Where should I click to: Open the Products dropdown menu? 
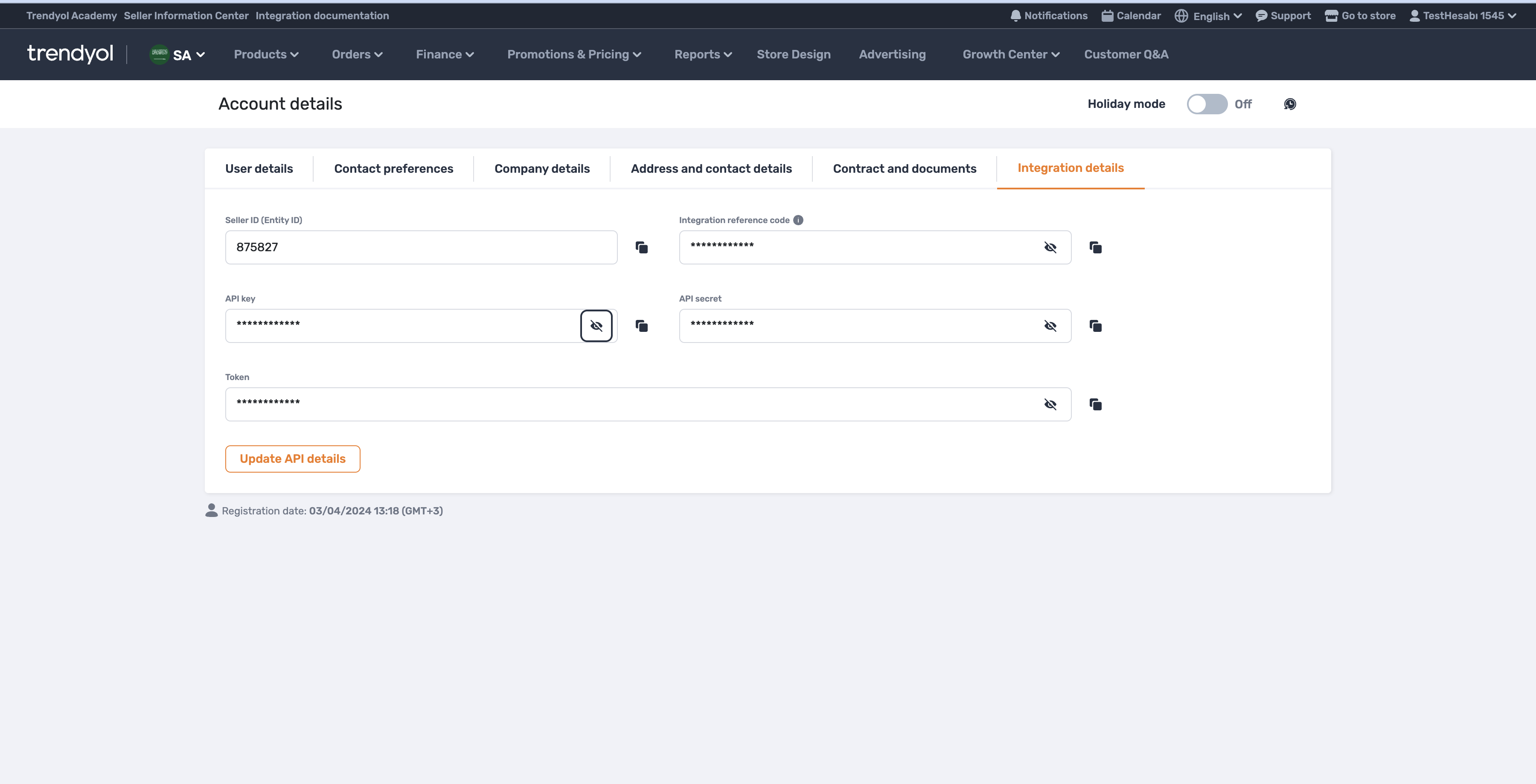(x=266, y=54)
